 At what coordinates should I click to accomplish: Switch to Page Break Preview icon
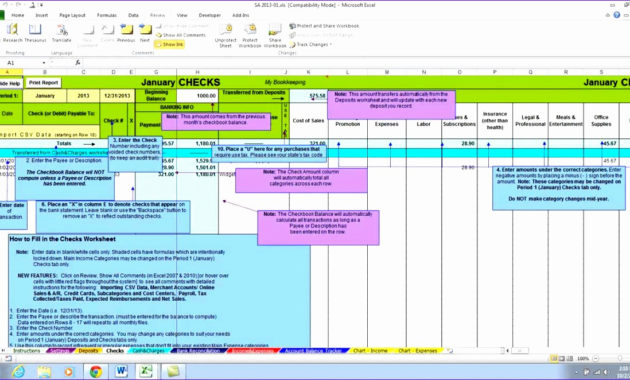click(x=569, y=358)
